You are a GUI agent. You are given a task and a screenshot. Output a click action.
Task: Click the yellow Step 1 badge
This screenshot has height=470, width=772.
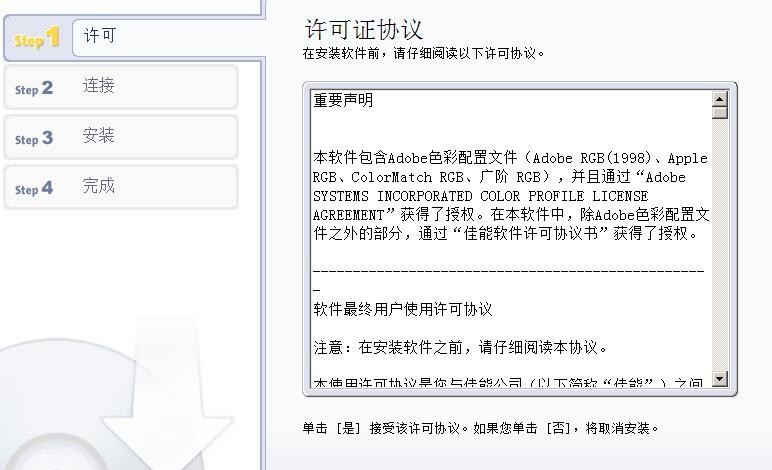(x=36, y=38)
